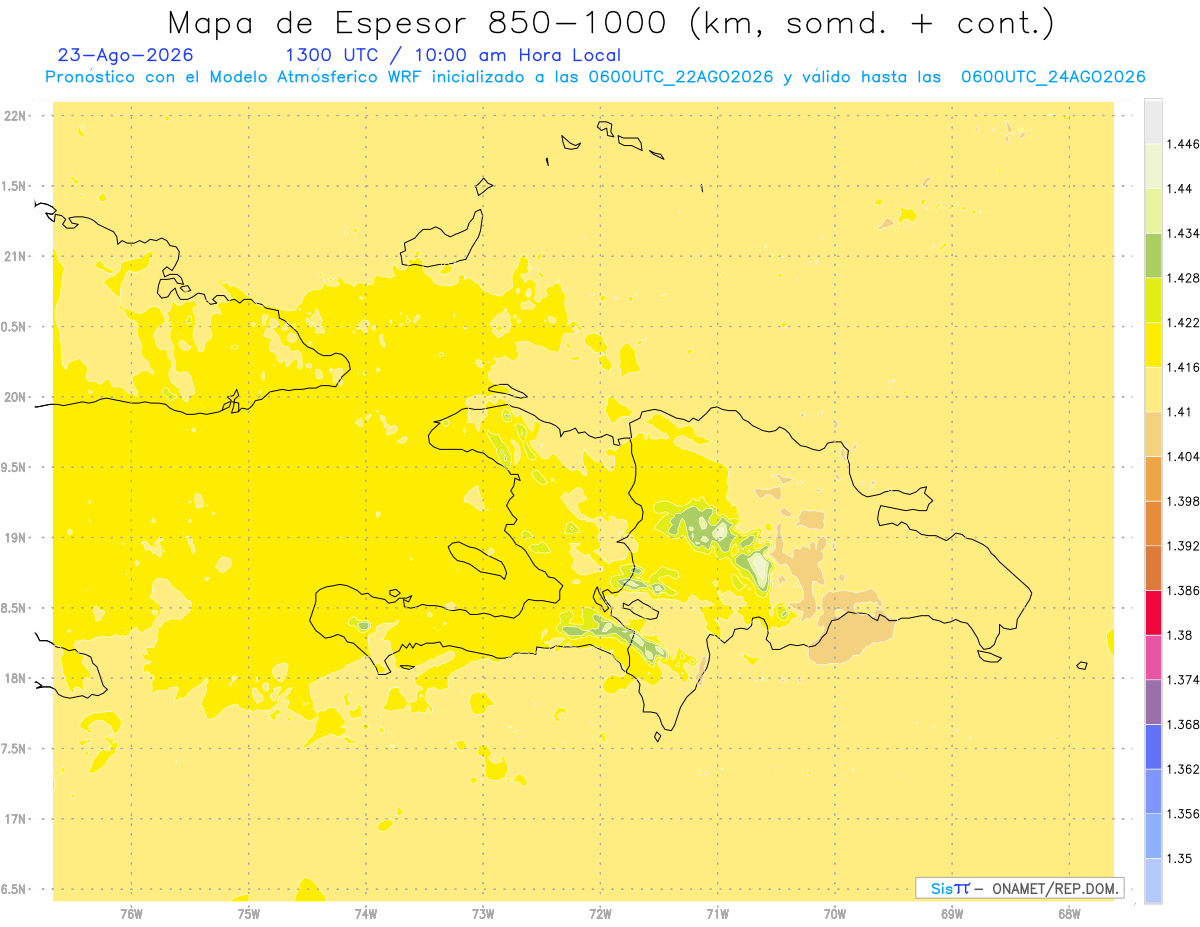This screenshot has height=927, width=1200.
Task: Click the '76W' longitude label
Action: pos(131,914)
